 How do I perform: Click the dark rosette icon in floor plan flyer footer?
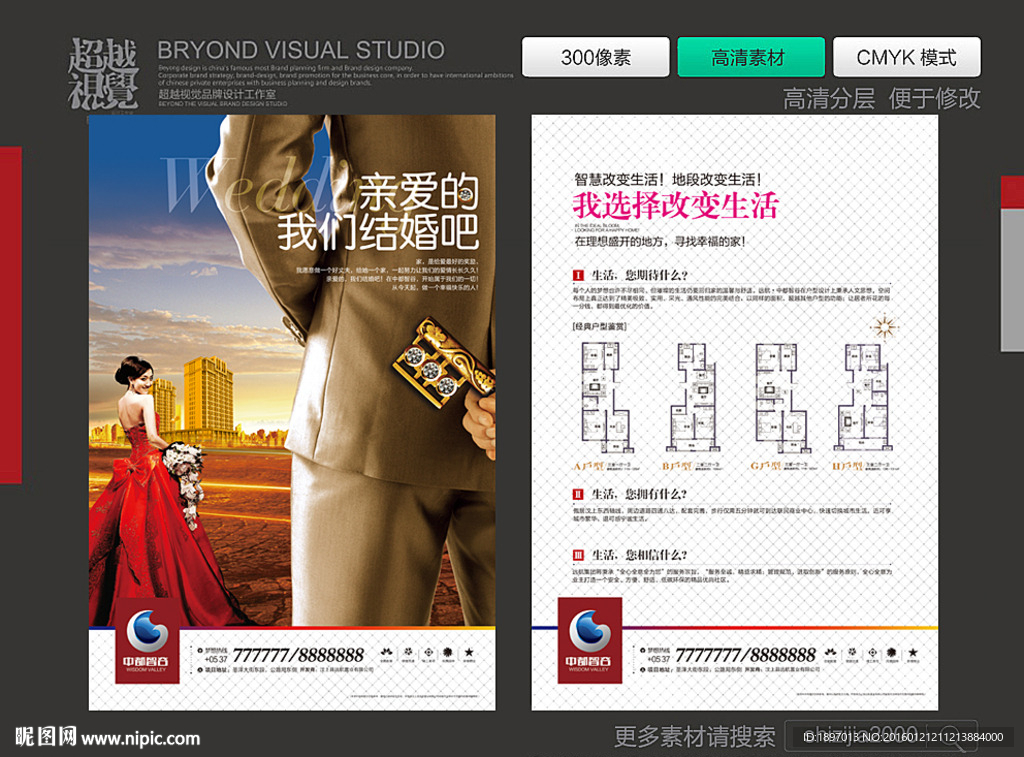click(x=892, y=652)
